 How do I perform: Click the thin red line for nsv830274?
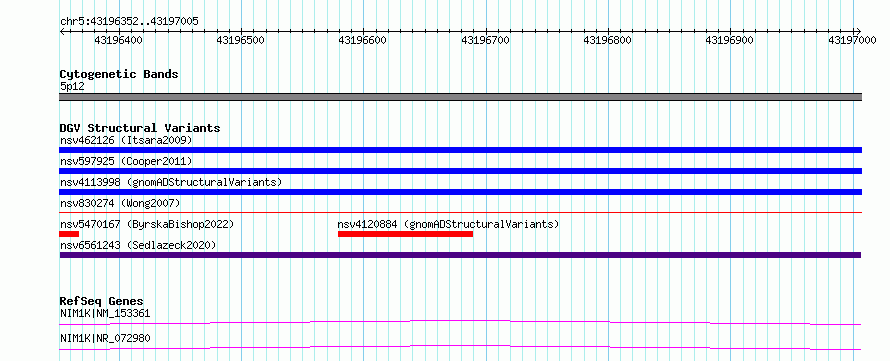click(461, 212)
